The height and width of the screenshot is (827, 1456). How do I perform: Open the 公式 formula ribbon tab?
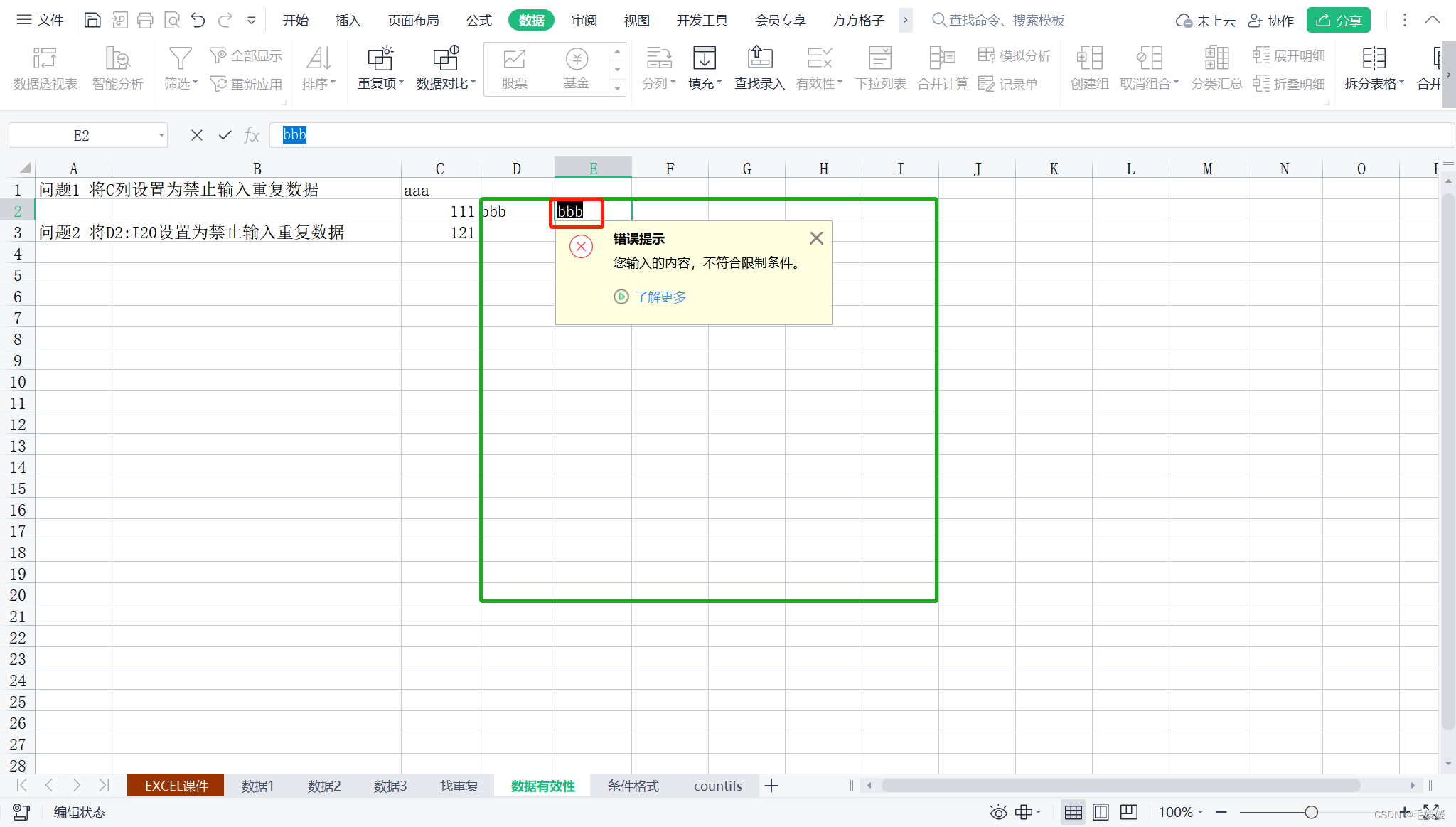coord(478,20)
